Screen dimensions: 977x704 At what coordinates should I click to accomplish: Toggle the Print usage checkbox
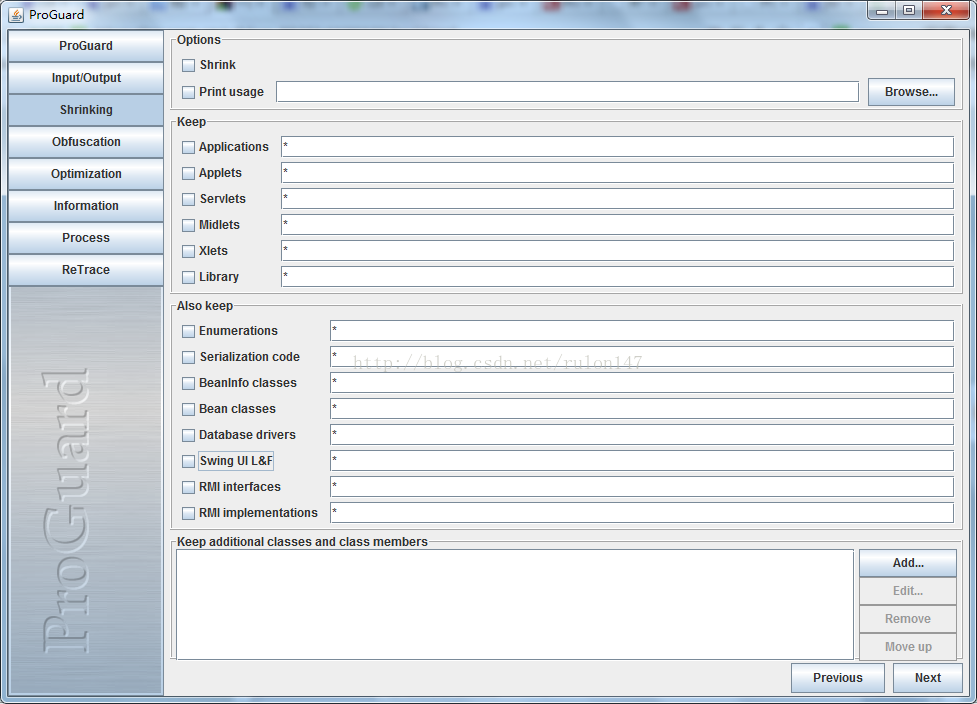[188, 92]
